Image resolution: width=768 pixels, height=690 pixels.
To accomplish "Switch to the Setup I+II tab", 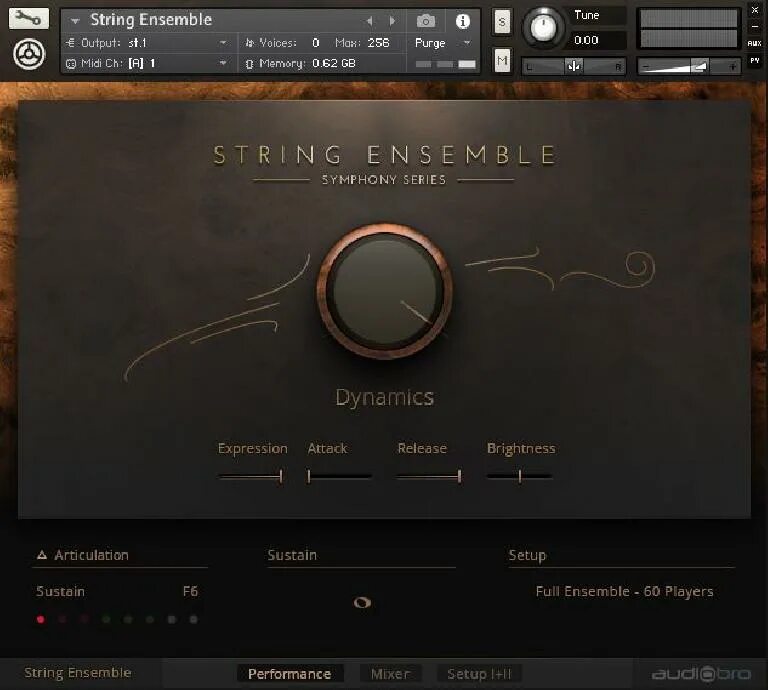I will (x=479, y=674).
